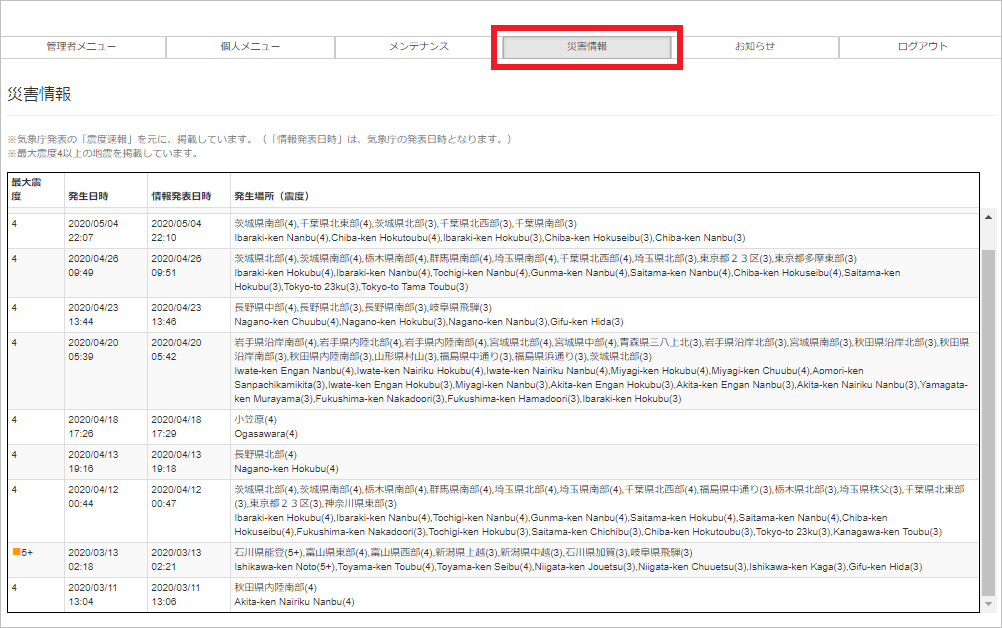
Task: Click the orange 5+ intensity marker icon
Action: [x=17, y=552]
